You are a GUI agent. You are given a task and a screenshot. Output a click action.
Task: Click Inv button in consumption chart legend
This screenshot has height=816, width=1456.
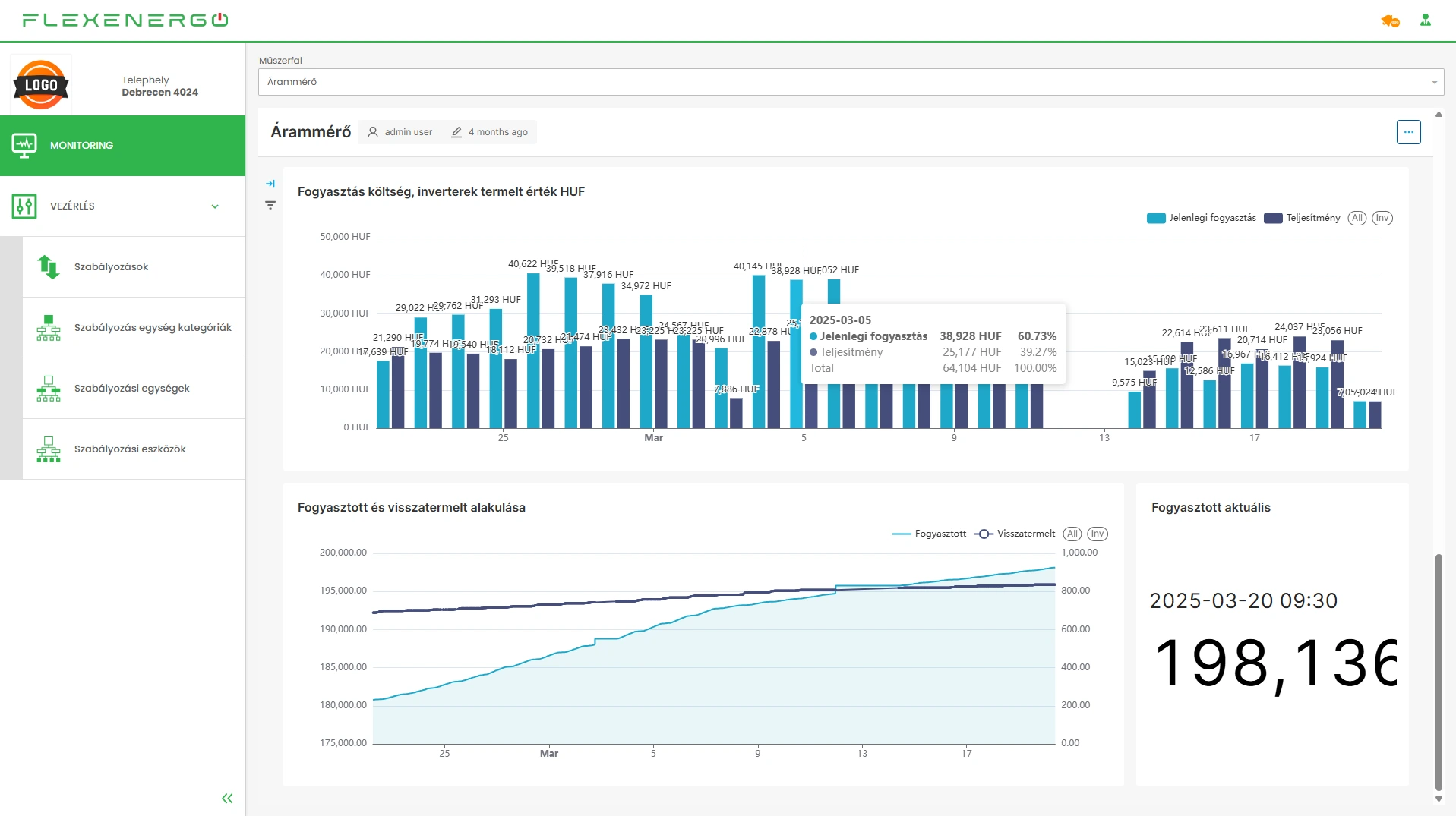(x=1097, y=534)
